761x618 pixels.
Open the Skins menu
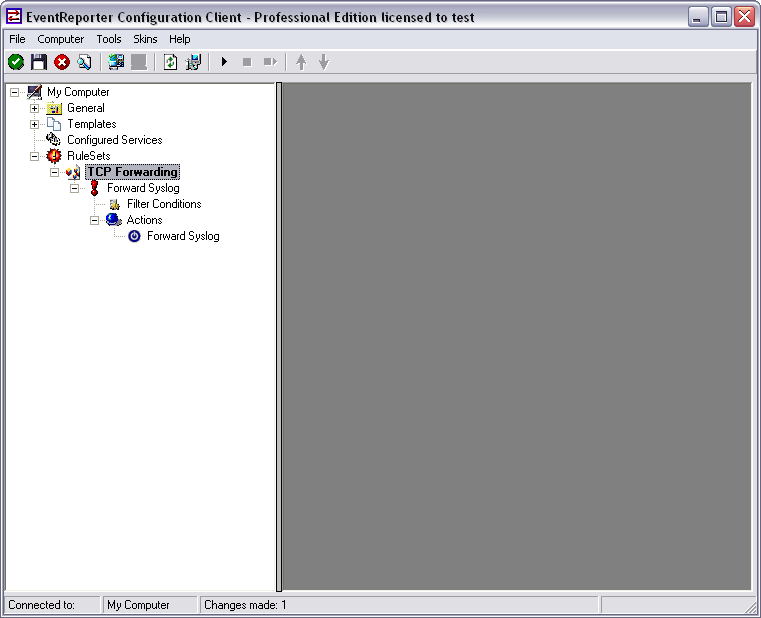[145, 39]
